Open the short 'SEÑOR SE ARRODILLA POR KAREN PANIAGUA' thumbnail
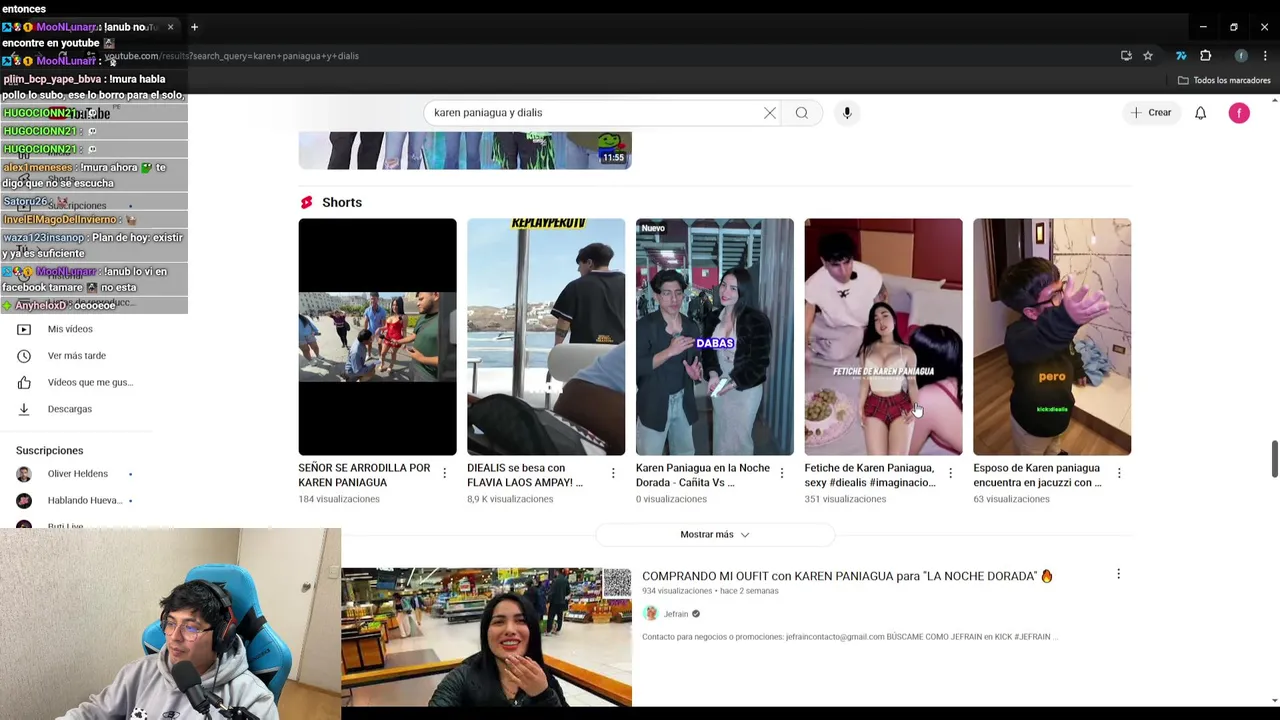This screenshot has height=720, width=1280. tap(377, 337)
